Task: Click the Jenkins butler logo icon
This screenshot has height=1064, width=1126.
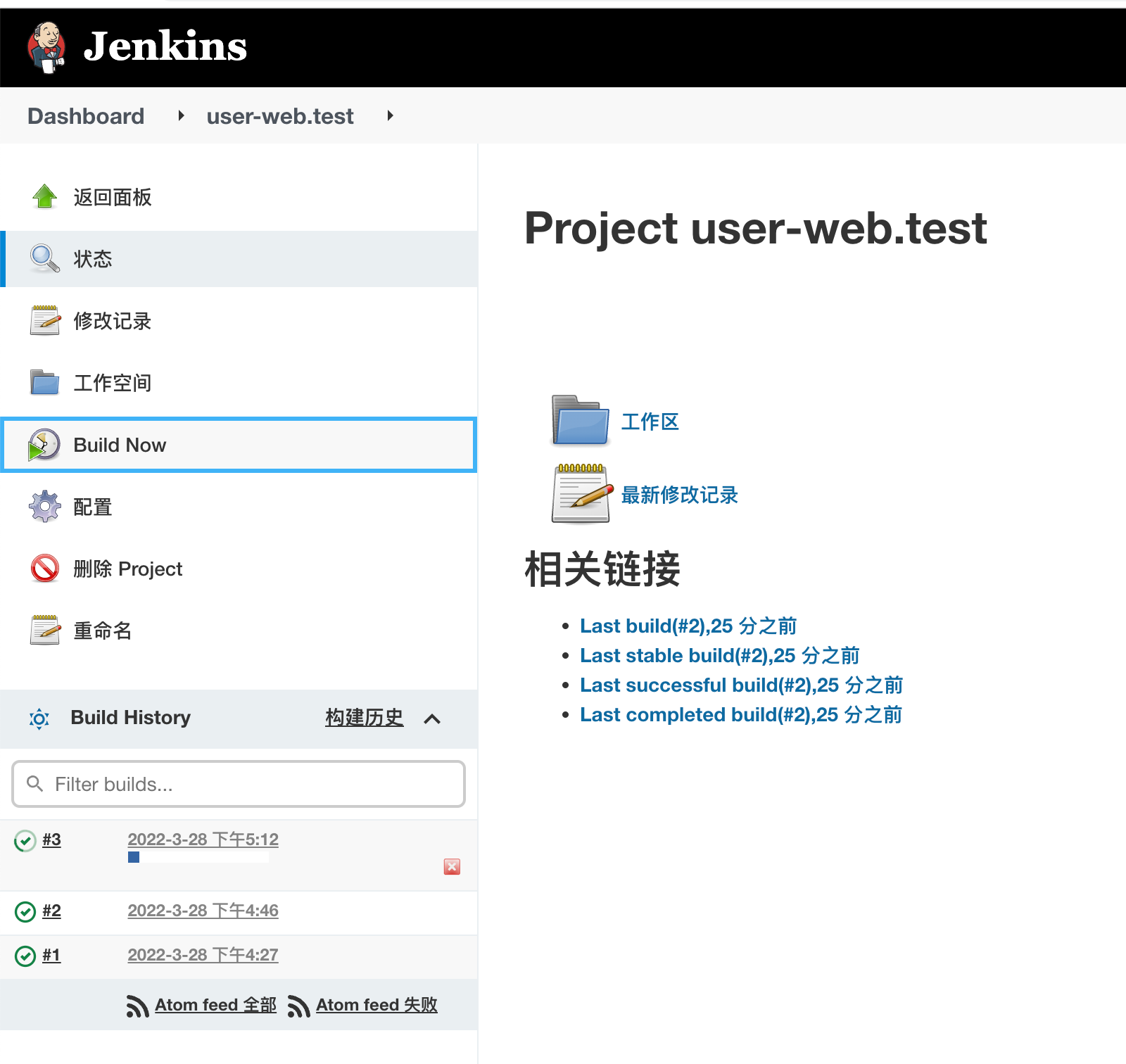Action: (x=46, y=47)
